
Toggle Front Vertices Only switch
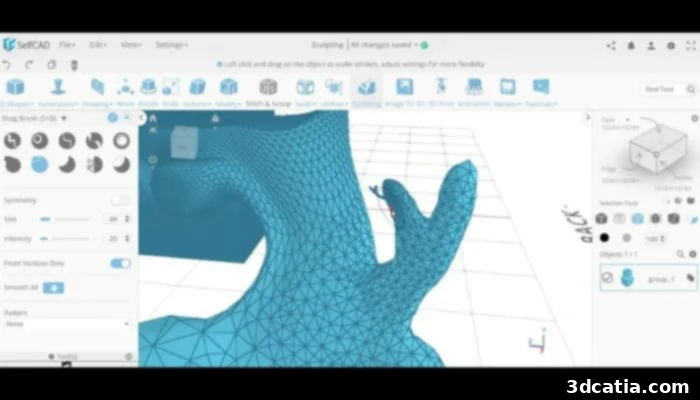(x=121, y=263)
